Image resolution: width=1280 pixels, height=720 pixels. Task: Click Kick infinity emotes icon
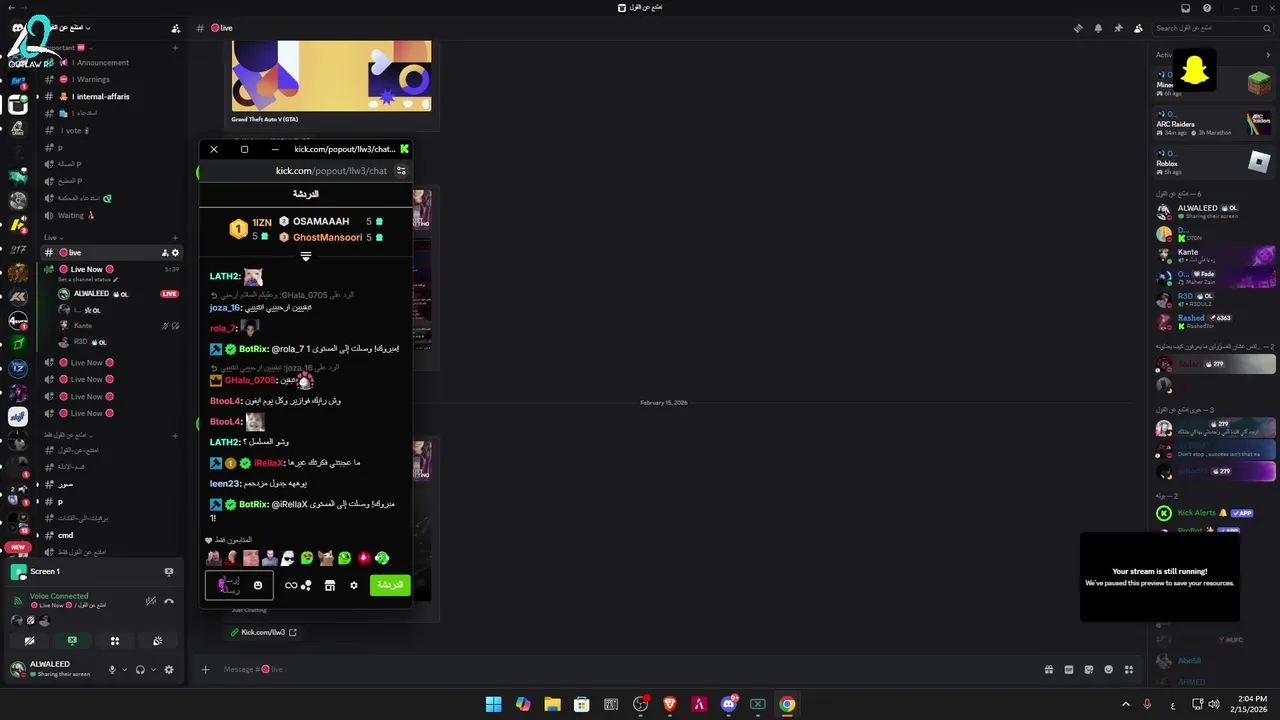(291, 585)
